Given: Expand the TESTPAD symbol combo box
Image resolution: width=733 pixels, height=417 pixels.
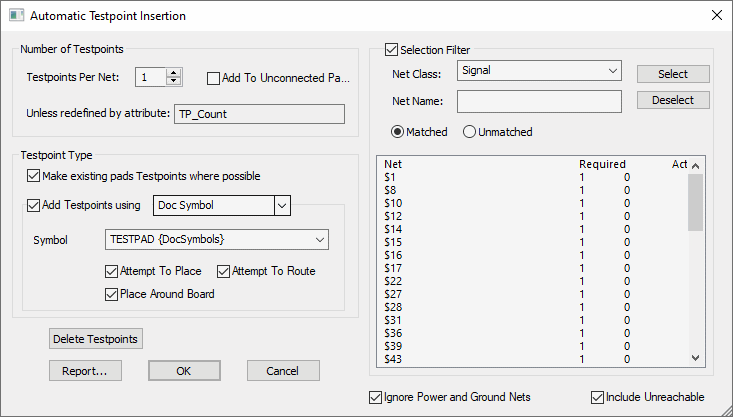Looking at the screenshot, I should (319, 240).
